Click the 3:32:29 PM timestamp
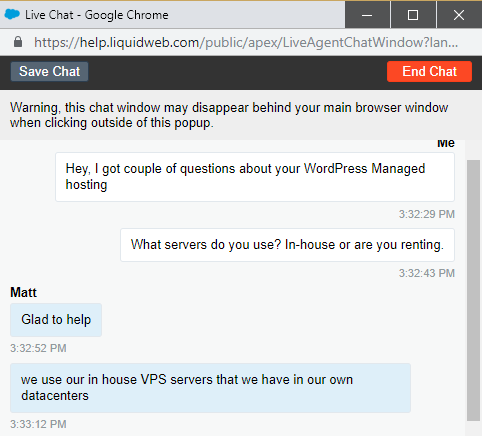Screen dimensions: 482x436 click(427, 214)
